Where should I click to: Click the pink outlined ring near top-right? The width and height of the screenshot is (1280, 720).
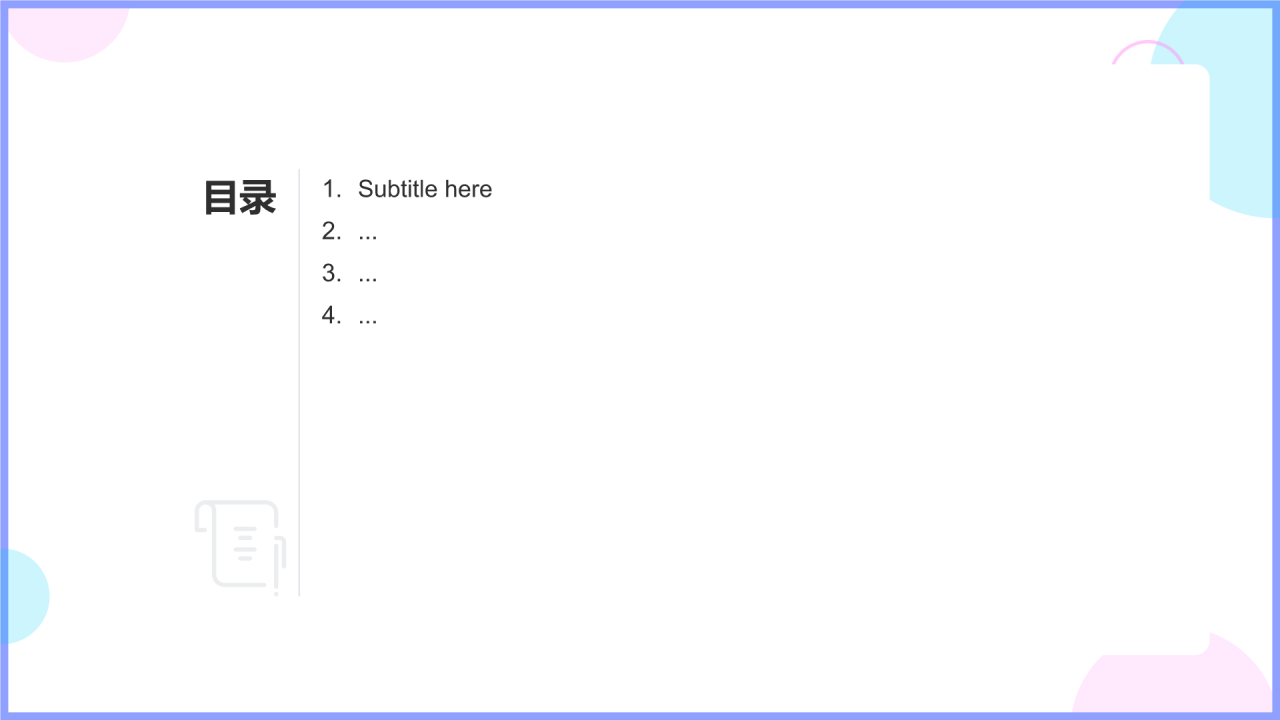[1147, 53]
